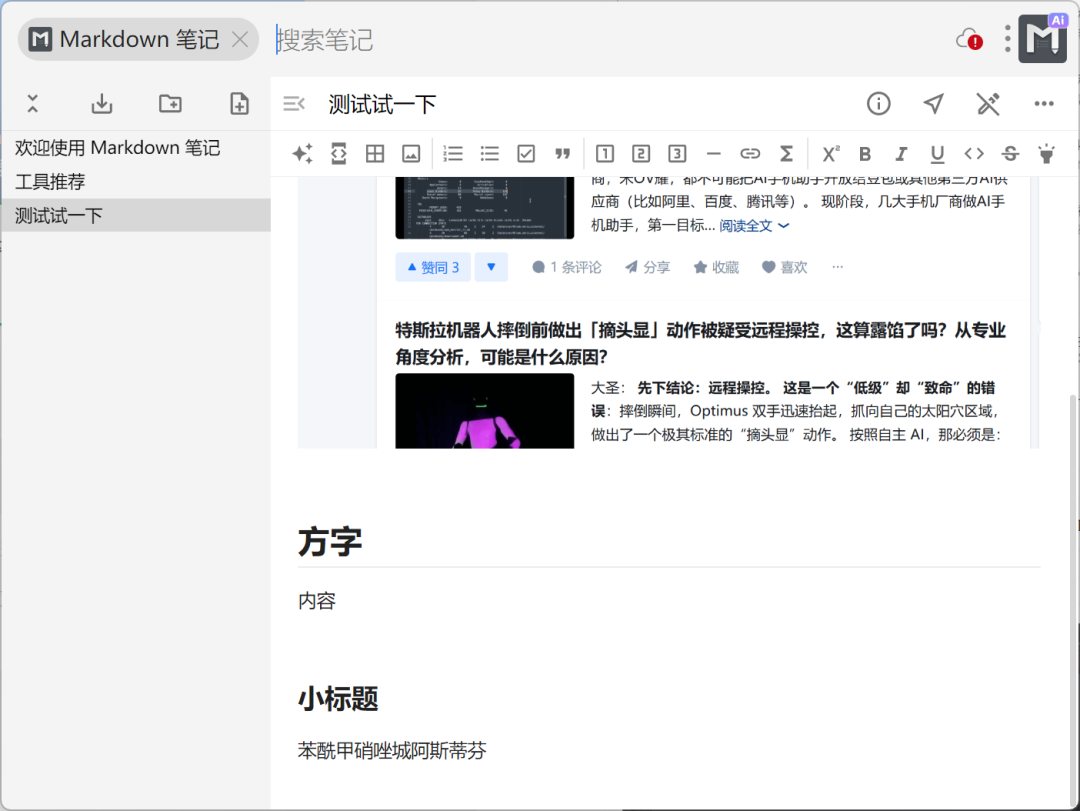This screenshot has height=811, width=1080.
Task: Click the 喜欢 like button
Action: click(x=785, y=267)
